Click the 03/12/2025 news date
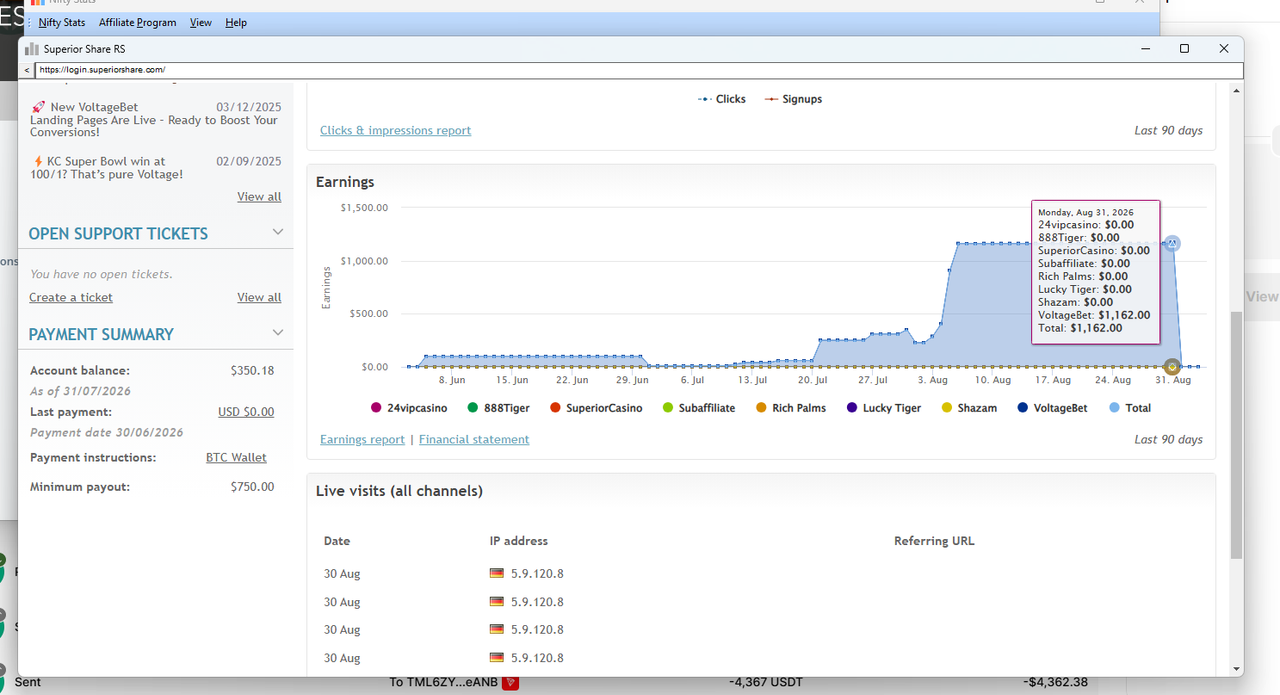Image resolution: width=1280 pixels, height=695 pixels. coord(248,107)
